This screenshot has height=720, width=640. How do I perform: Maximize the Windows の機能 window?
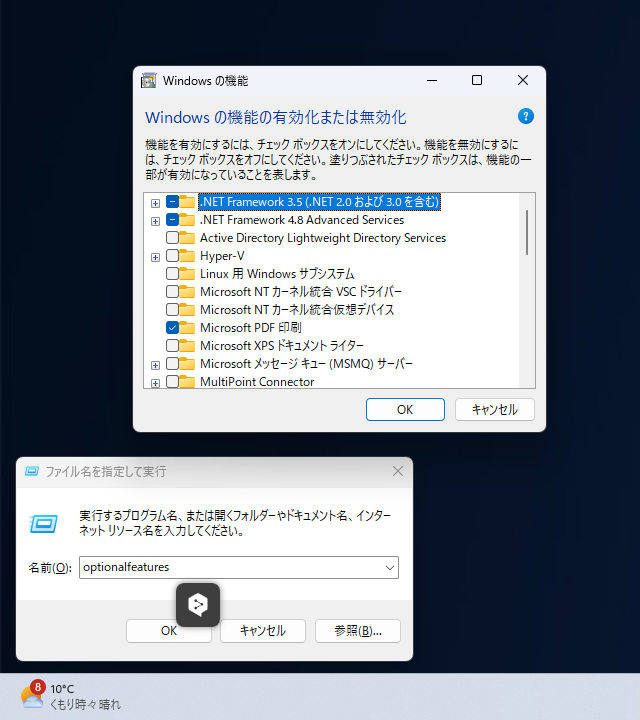pyautogui.click(x=477, y=80)
